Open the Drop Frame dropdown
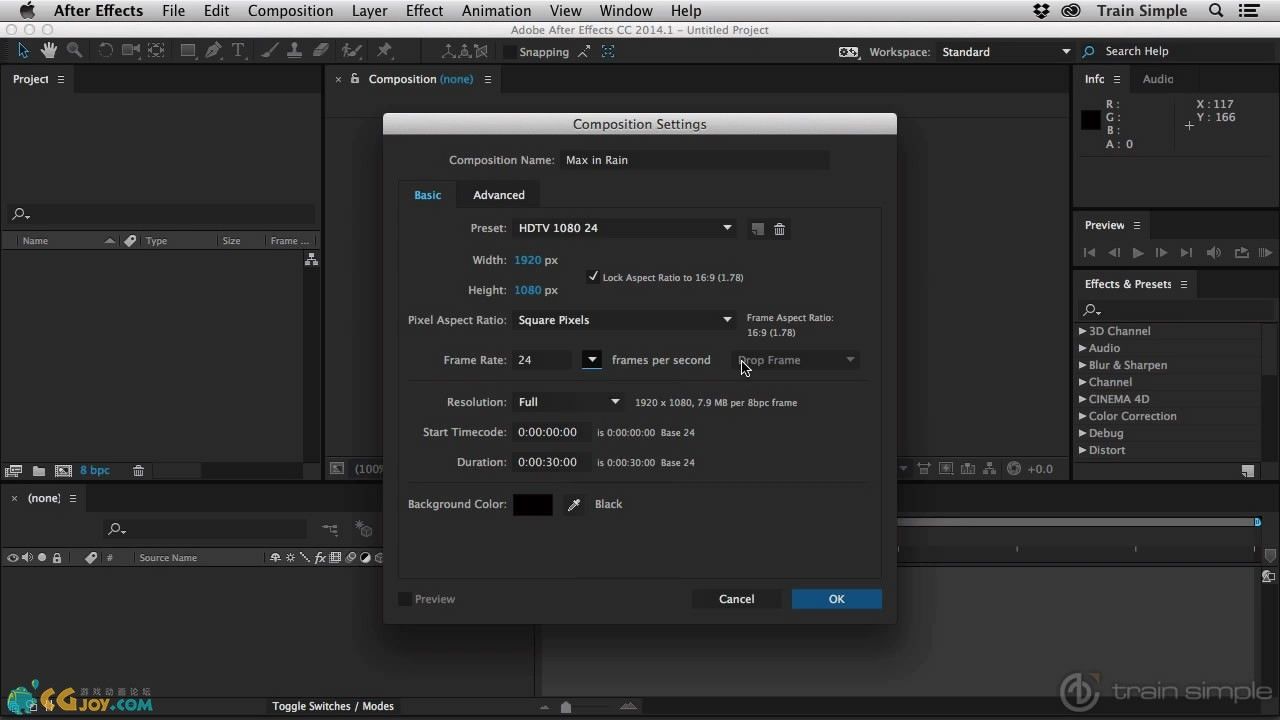The image size is (1280, 720). pos(797,360)
